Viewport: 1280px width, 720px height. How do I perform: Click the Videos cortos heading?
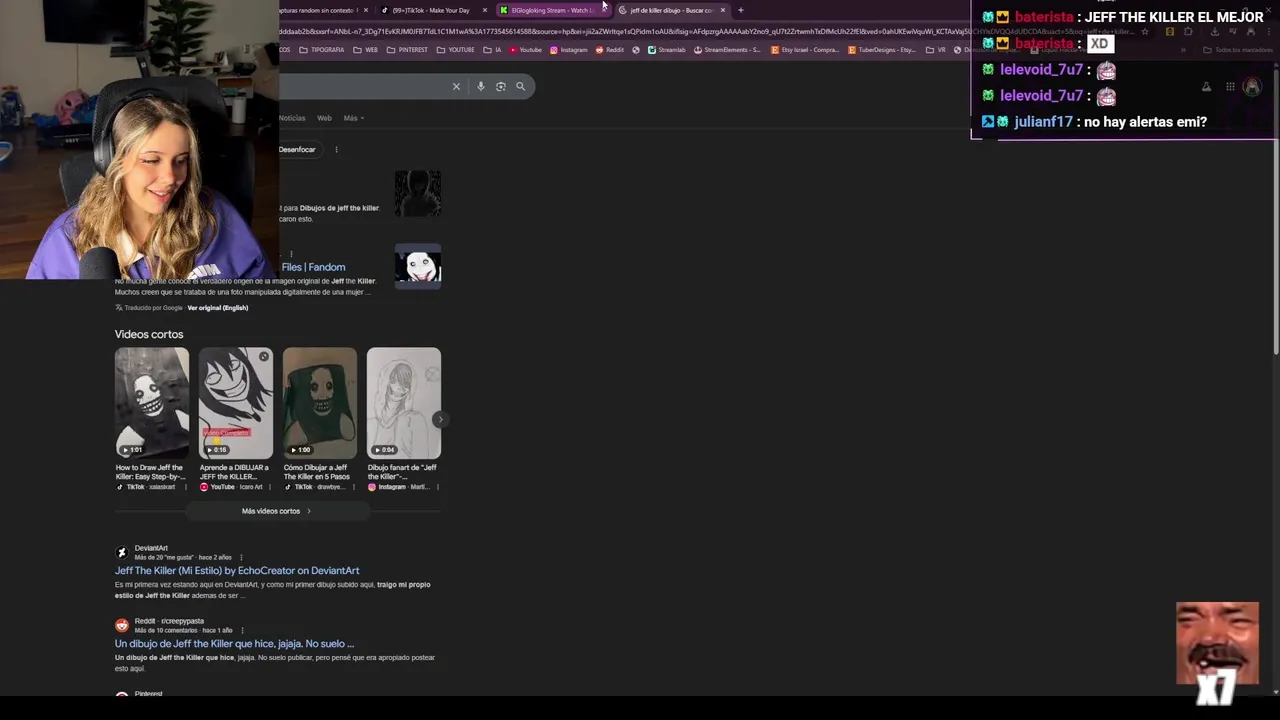pyautogui.click(x=149, y=334)
